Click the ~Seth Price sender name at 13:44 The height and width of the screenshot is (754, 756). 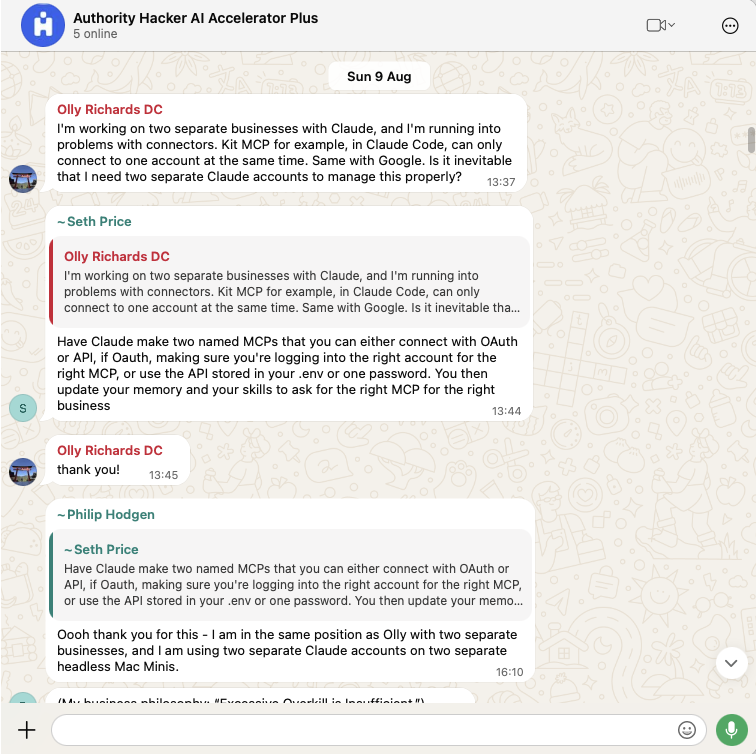pos(94,221)
